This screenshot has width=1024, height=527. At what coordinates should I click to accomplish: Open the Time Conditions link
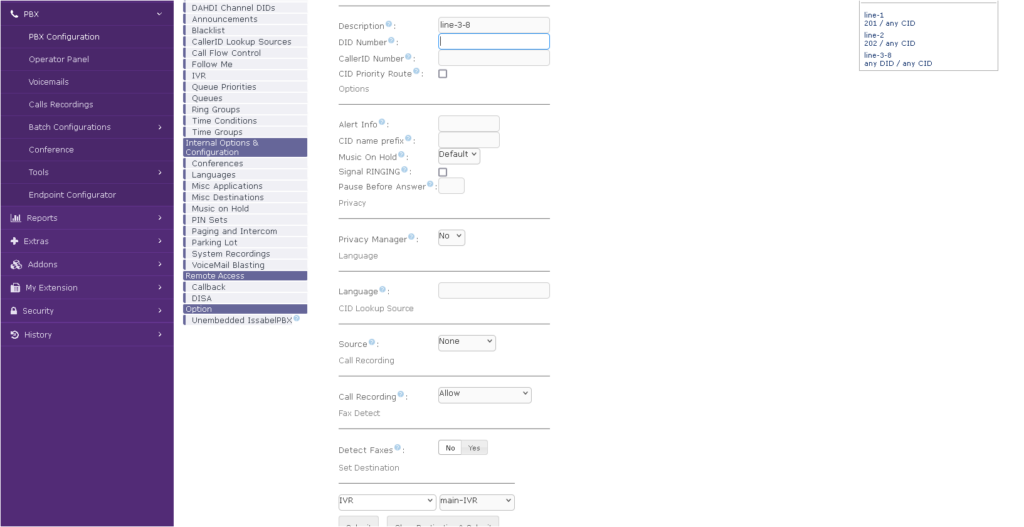(223, 121)
